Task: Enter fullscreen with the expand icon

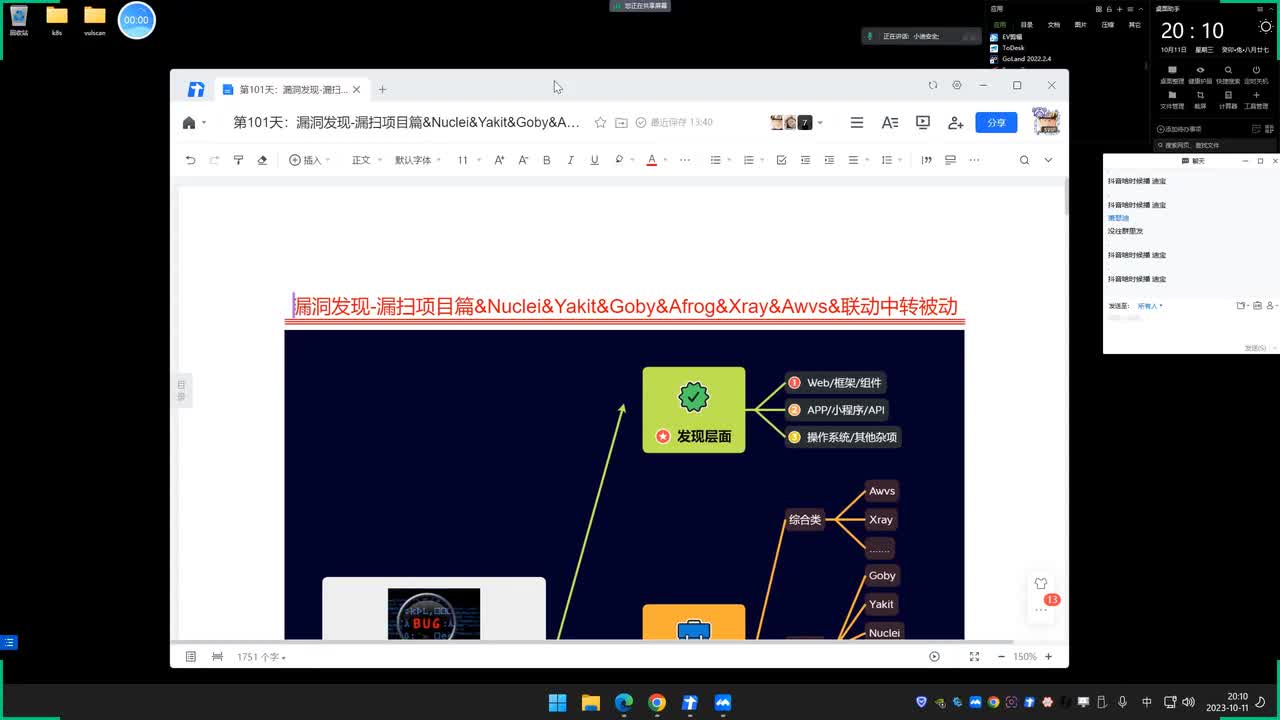Action: coord(974,656)
